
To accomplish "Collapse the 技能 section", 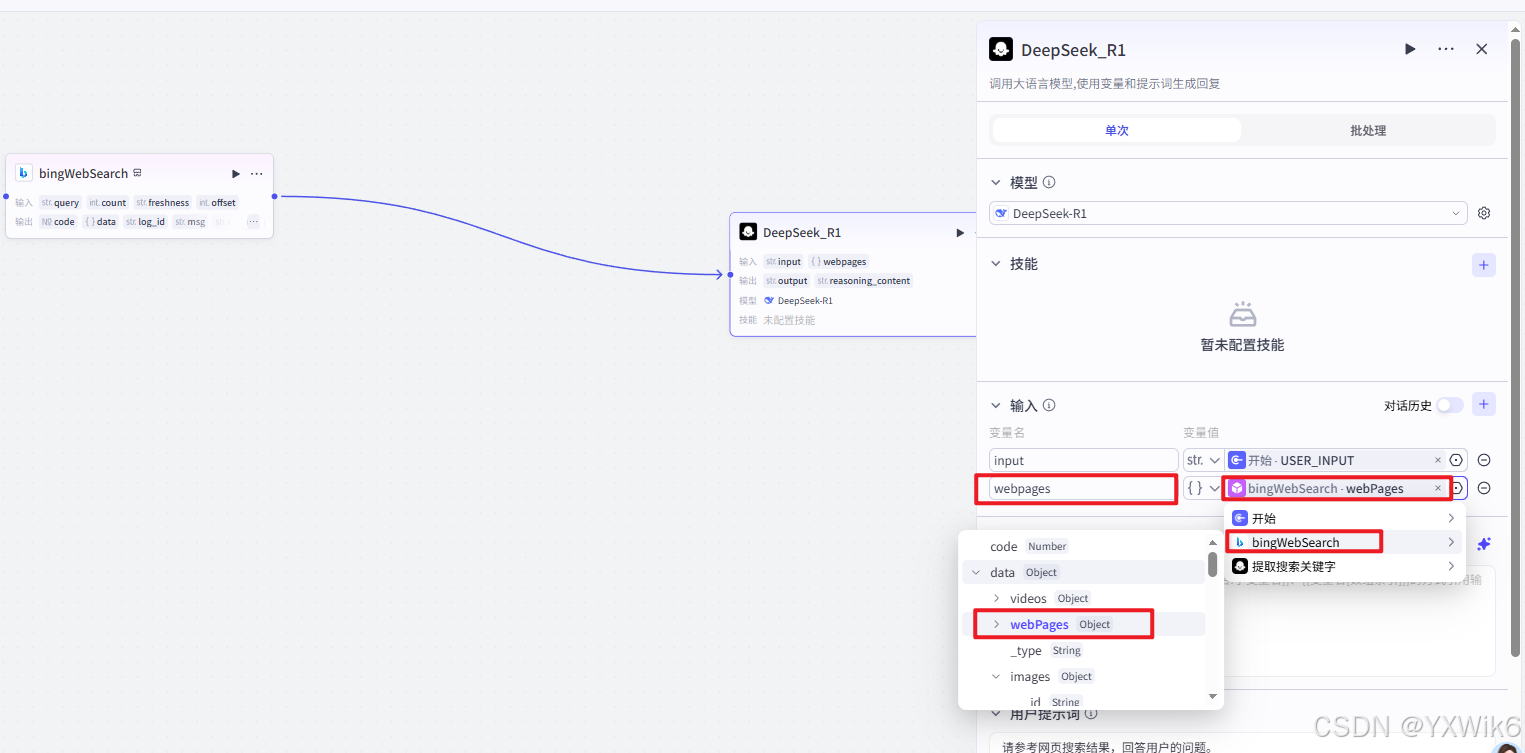I will coord(995,264).
